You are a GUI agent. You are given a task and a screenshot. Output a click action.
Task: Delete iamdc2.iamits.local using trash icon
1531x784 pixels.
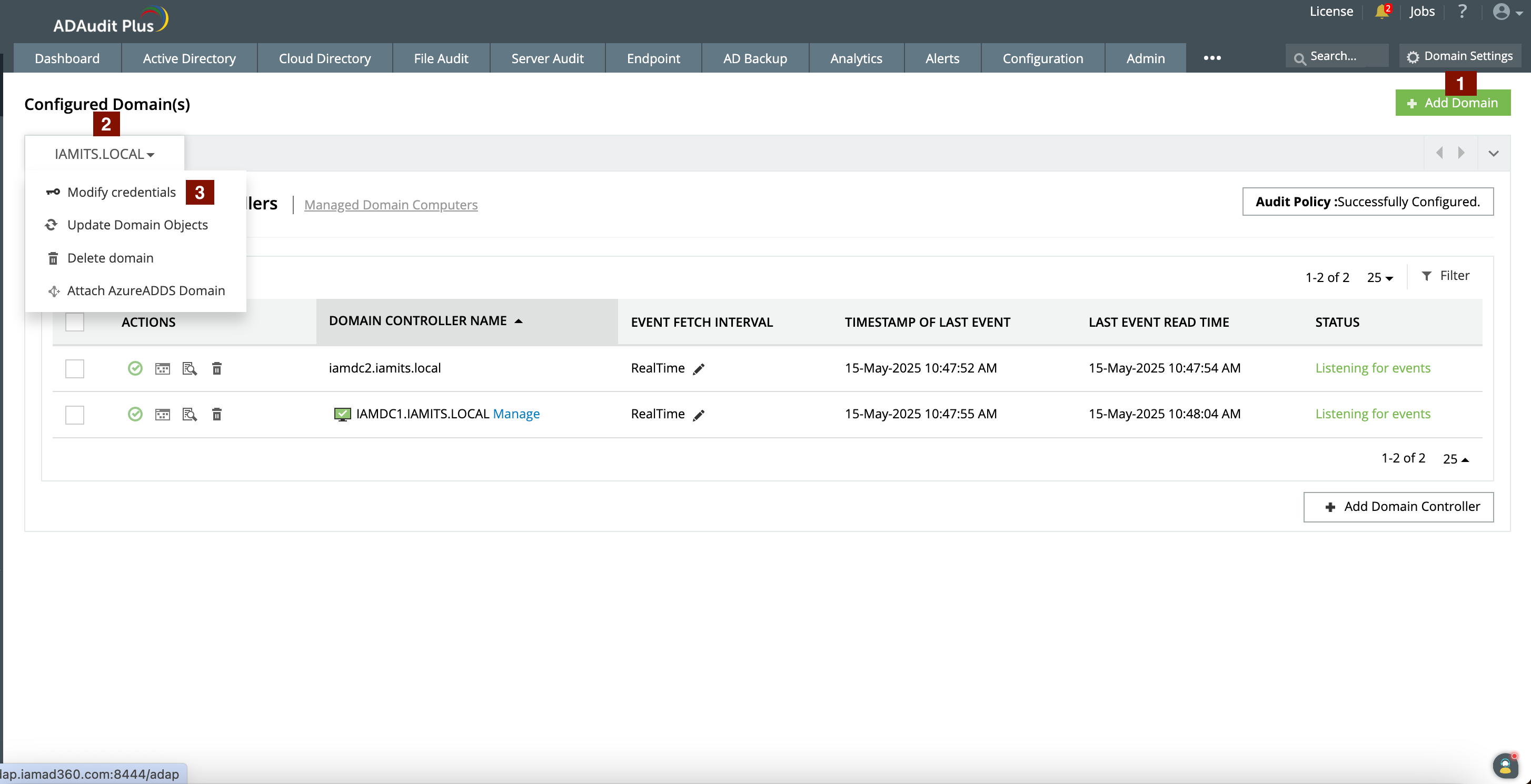217,369
